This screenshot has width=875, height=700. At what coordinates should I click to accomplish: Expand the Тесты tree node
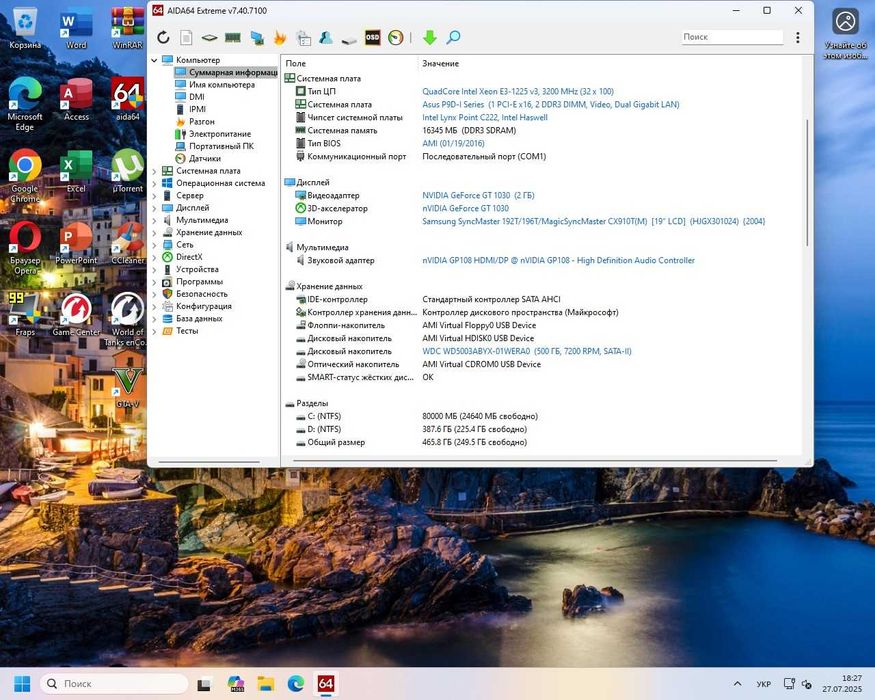155,331
